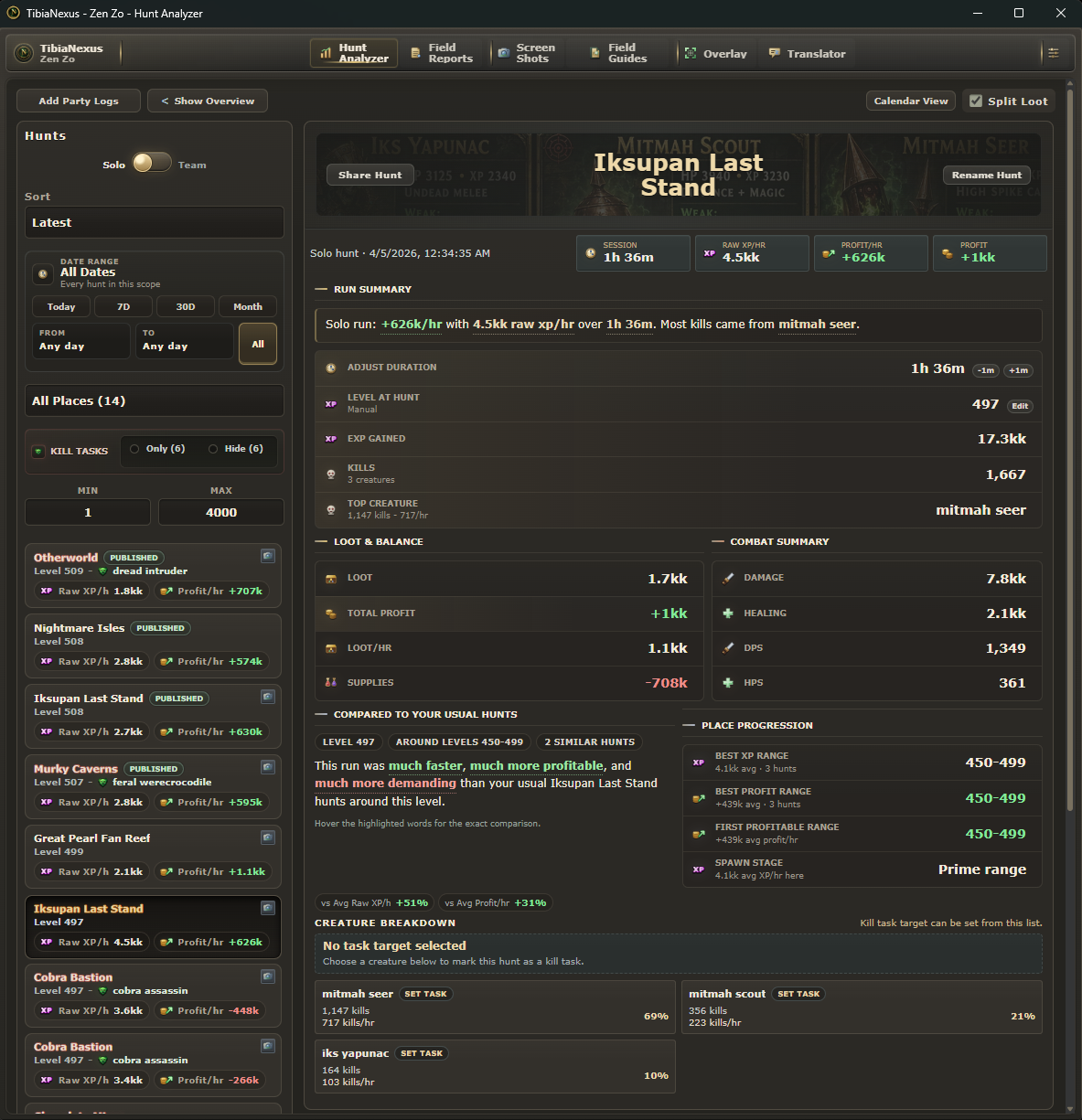Click the potion icon beside Supplies
1082x1120 pixels.
point(331,682)
